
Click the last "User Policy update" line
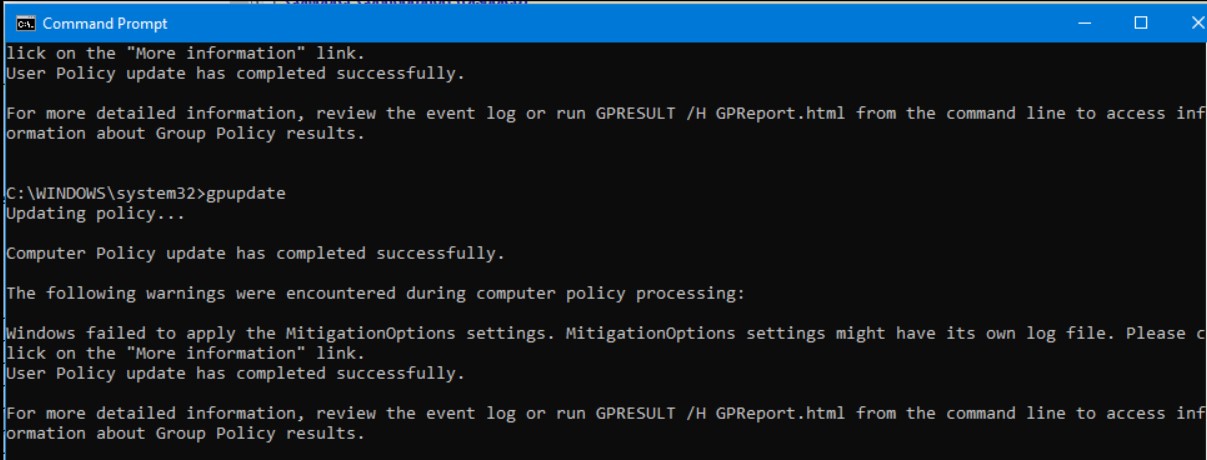point(235,373)
